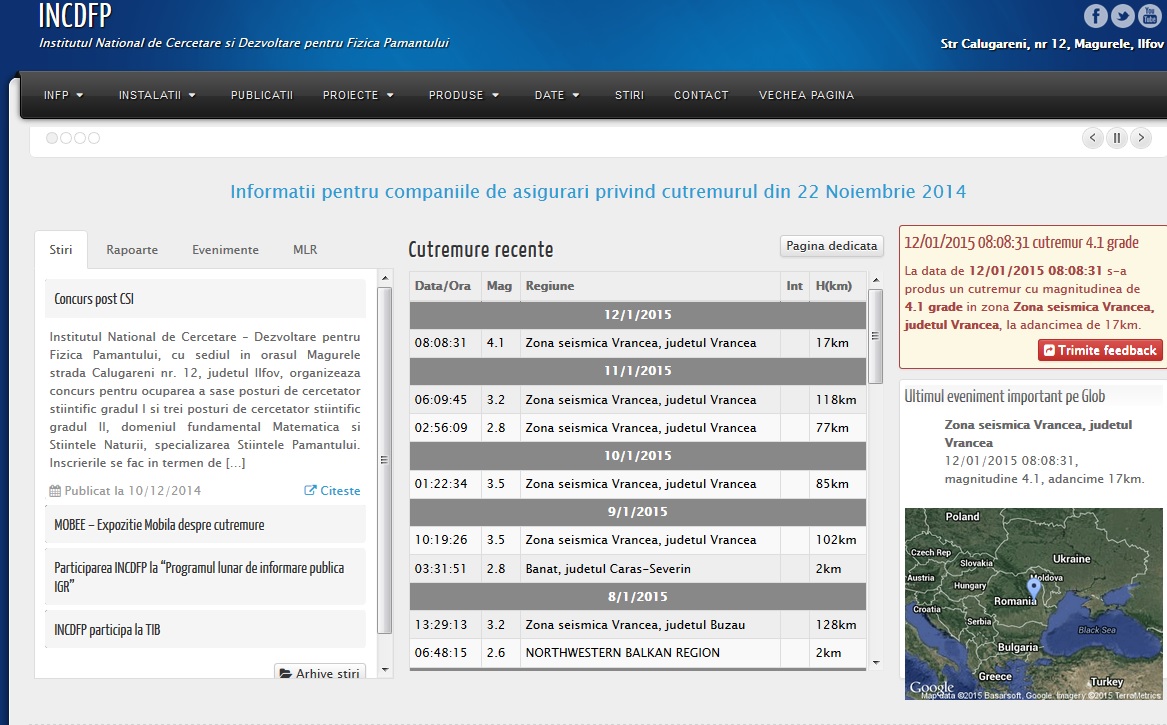Advance slideshow with the next arrow icon

1140,137
